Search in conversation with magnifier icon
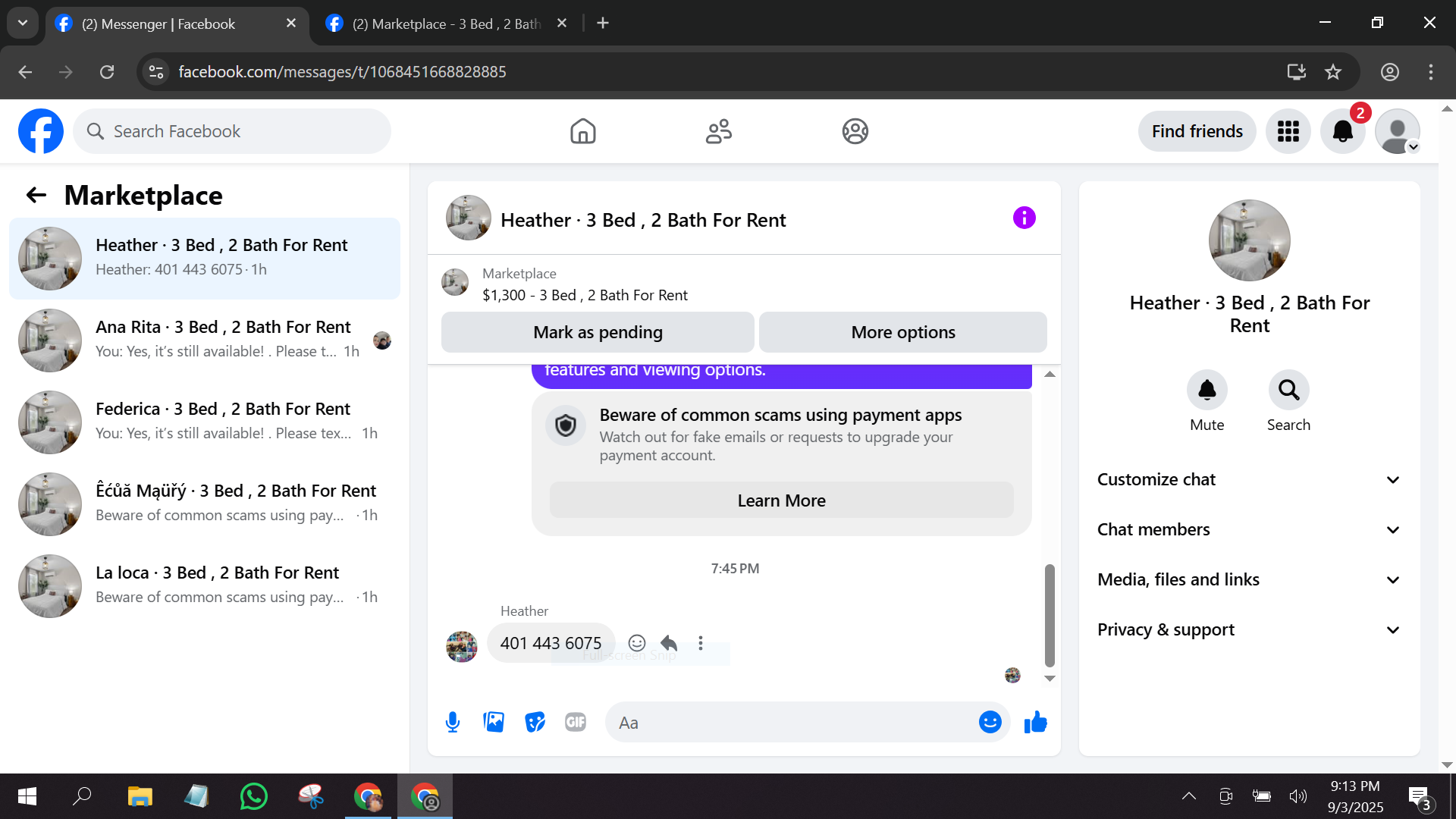 (x=1288, y=390)
